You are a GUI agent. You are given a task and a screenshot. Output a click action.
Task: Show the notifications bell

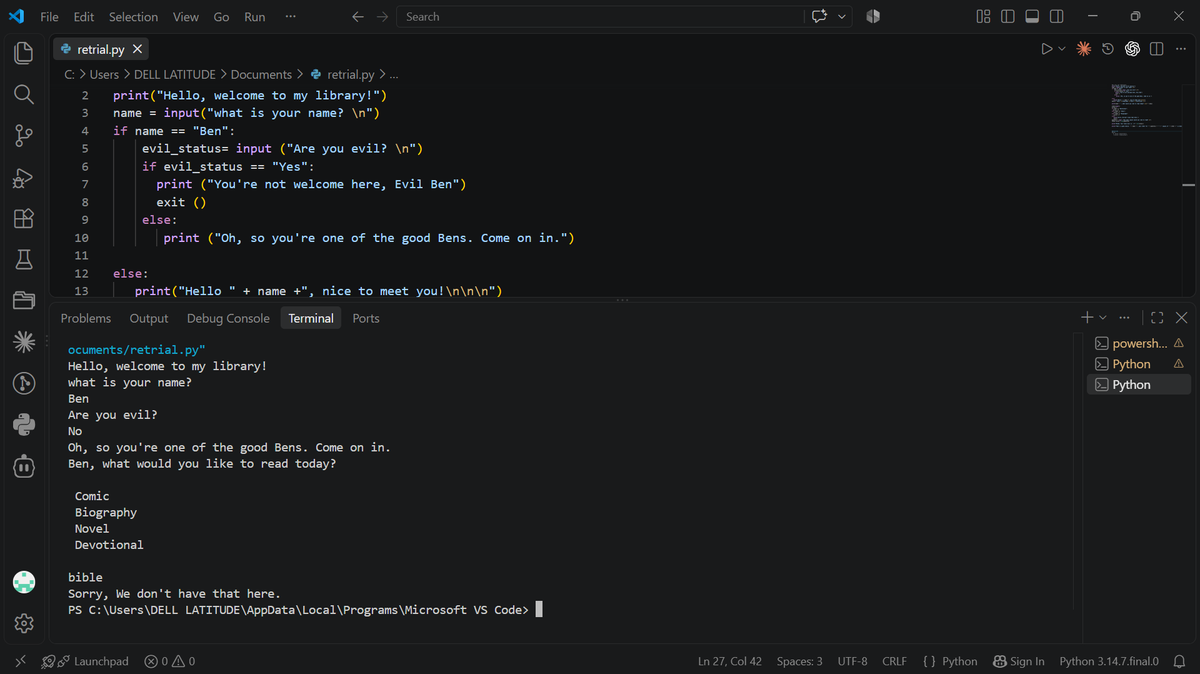pos(1179,661)
